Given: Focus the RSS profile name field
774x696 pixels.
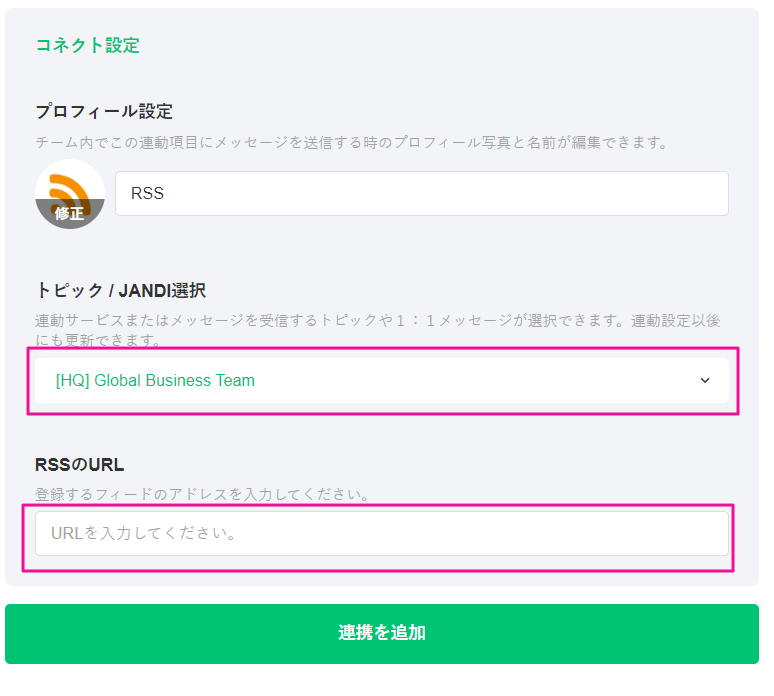Looking at the screenshot, I should (x=420, y=193).
